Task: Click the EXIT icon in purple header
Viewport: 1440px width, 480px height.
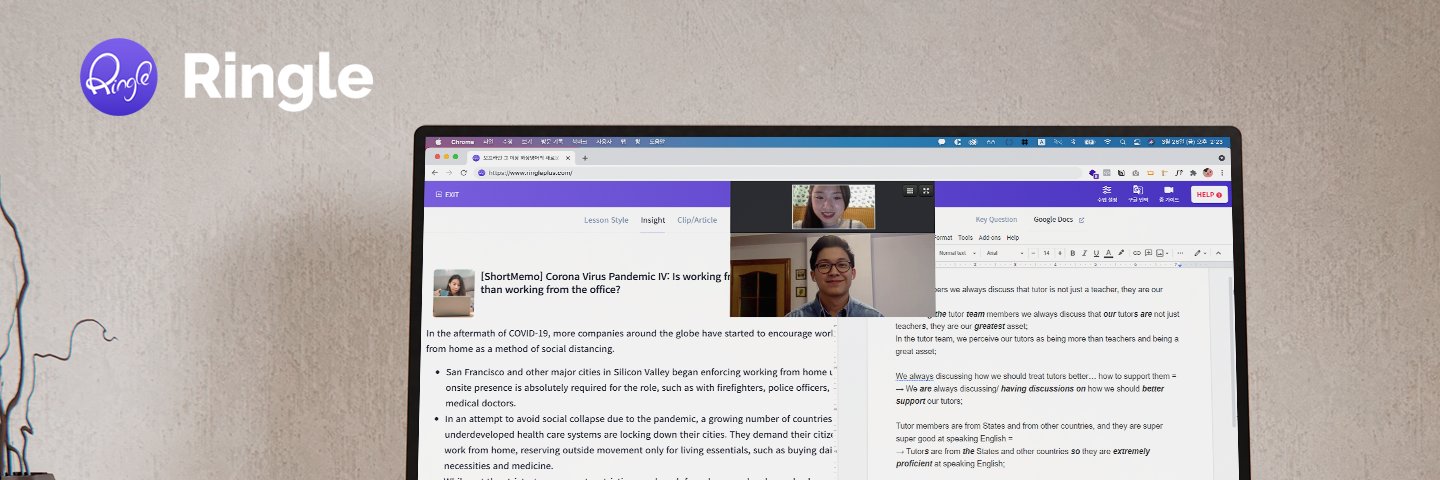Action: 439,194
